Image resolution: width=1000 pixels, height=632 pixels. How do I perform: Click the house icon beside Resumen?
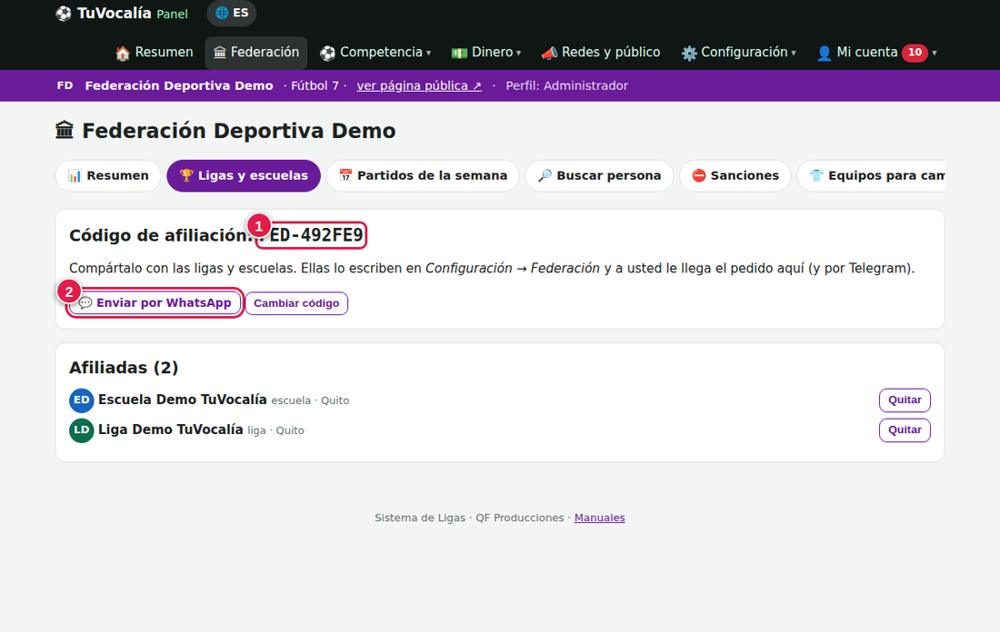pos(122,53)
